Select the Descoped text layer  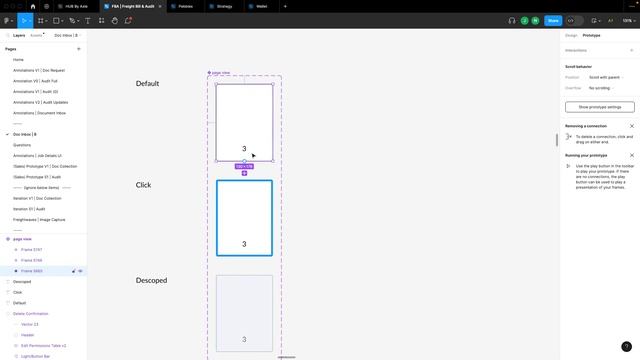(x=22, y=282)
